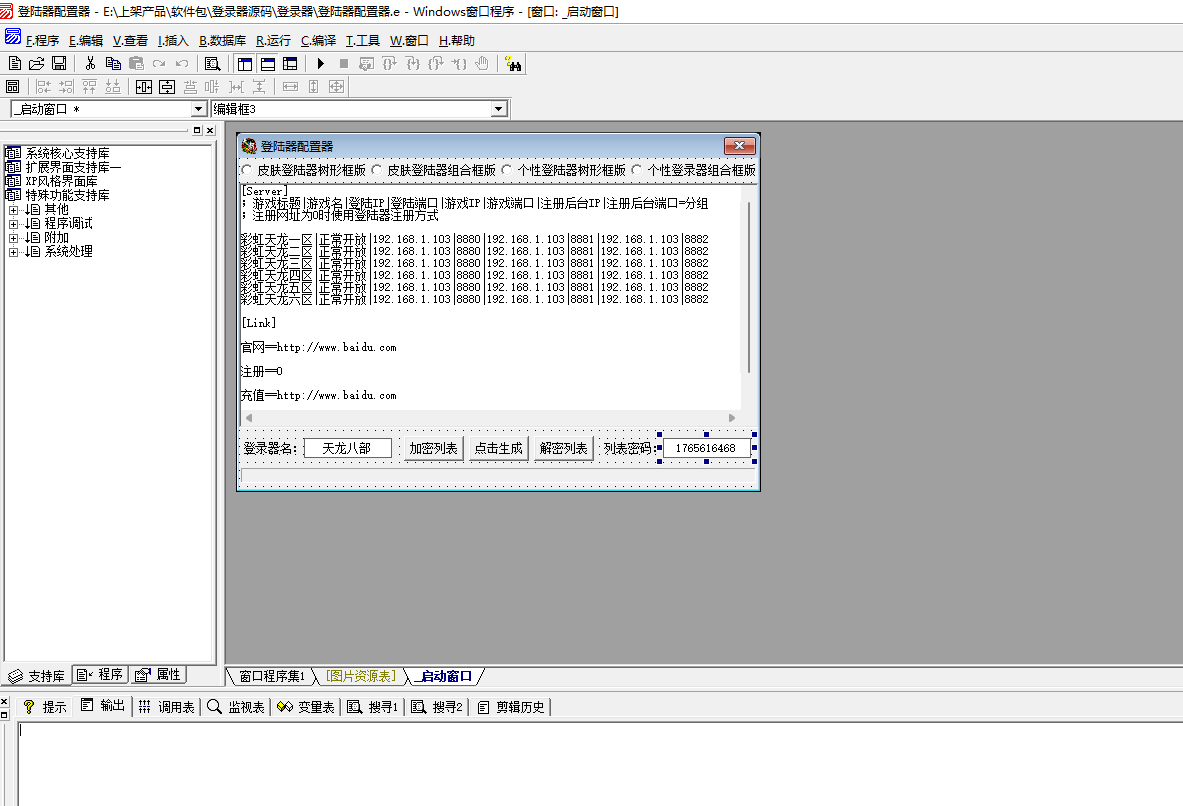Click the find magnifier document icon
Image resolution: width=1183 pixels, height=806 pixels.
[212, 63]
